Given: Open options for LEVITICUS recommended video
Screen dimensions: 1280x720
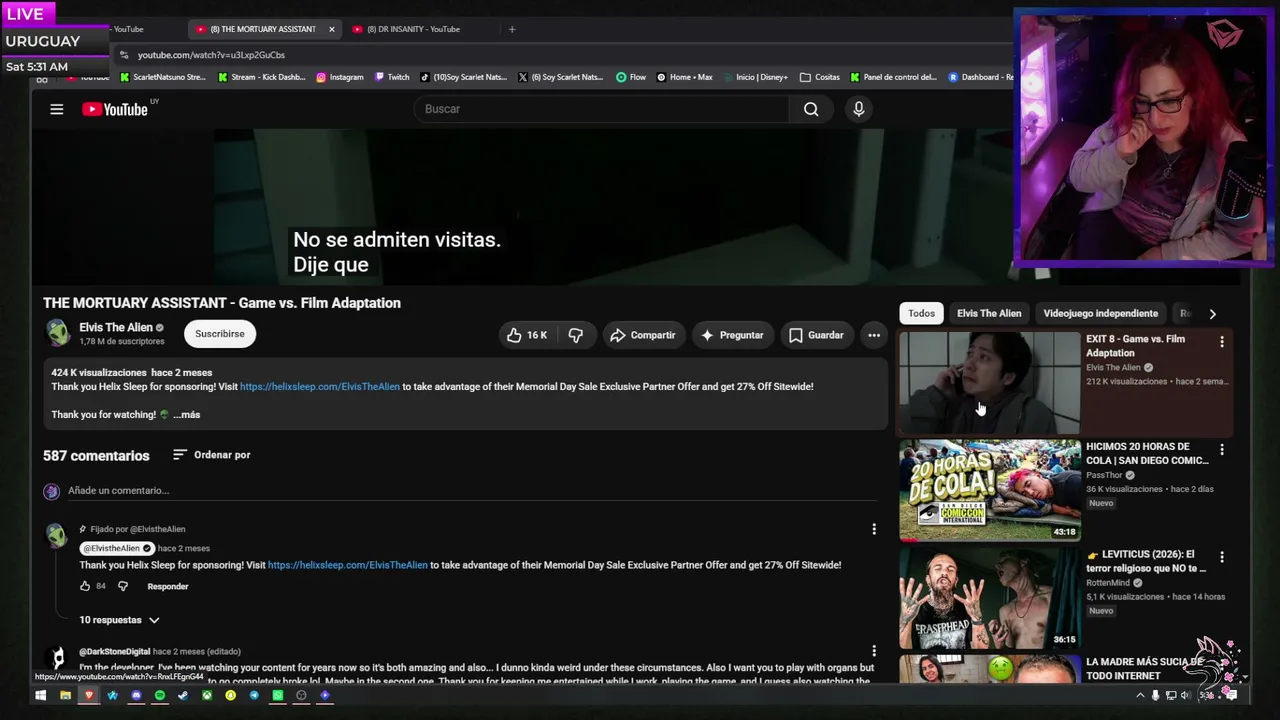Looking at the screenshot, I should [x=1221, y=557].
